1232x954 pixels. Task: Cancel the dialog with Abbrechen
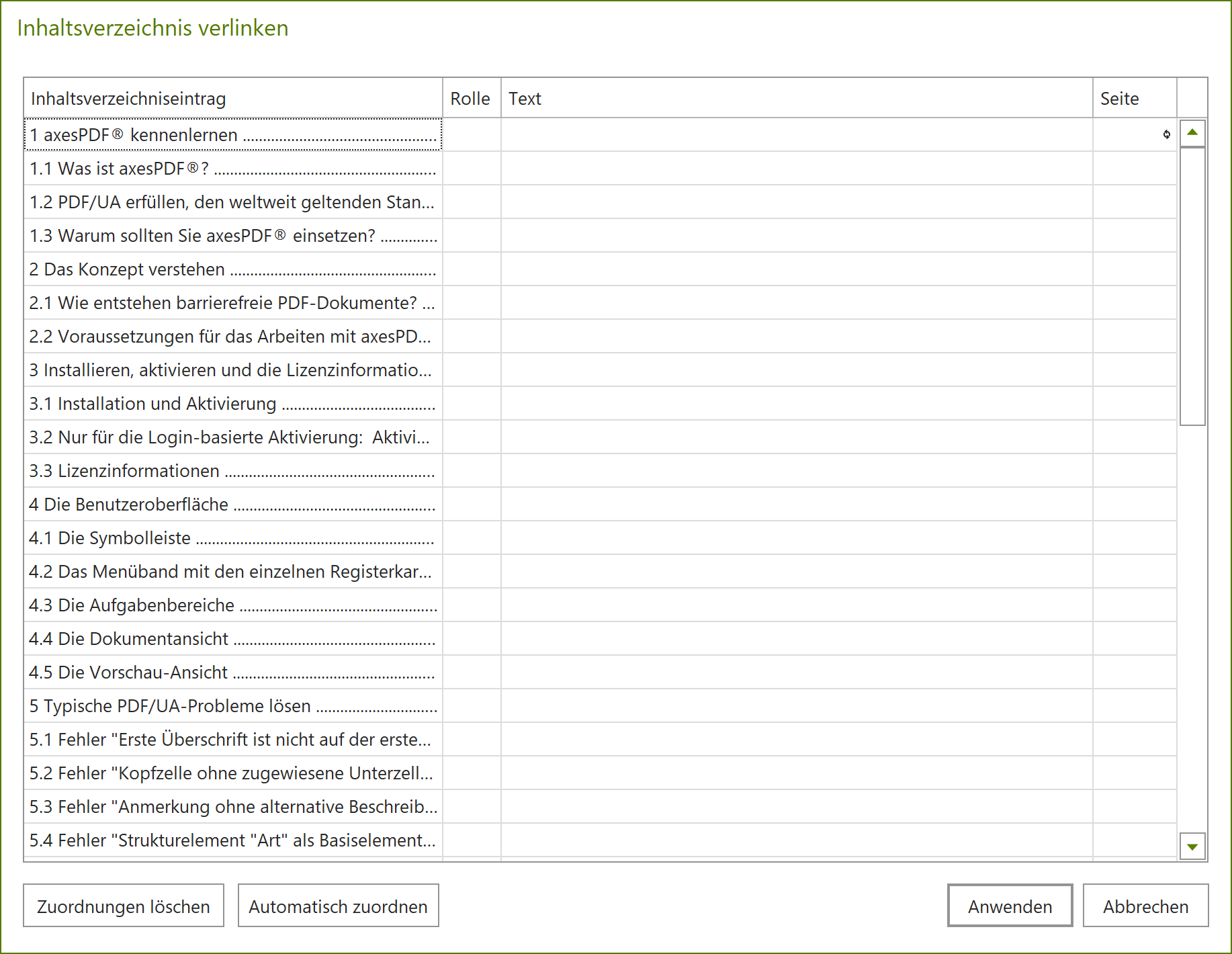(x=1145, y=906)
